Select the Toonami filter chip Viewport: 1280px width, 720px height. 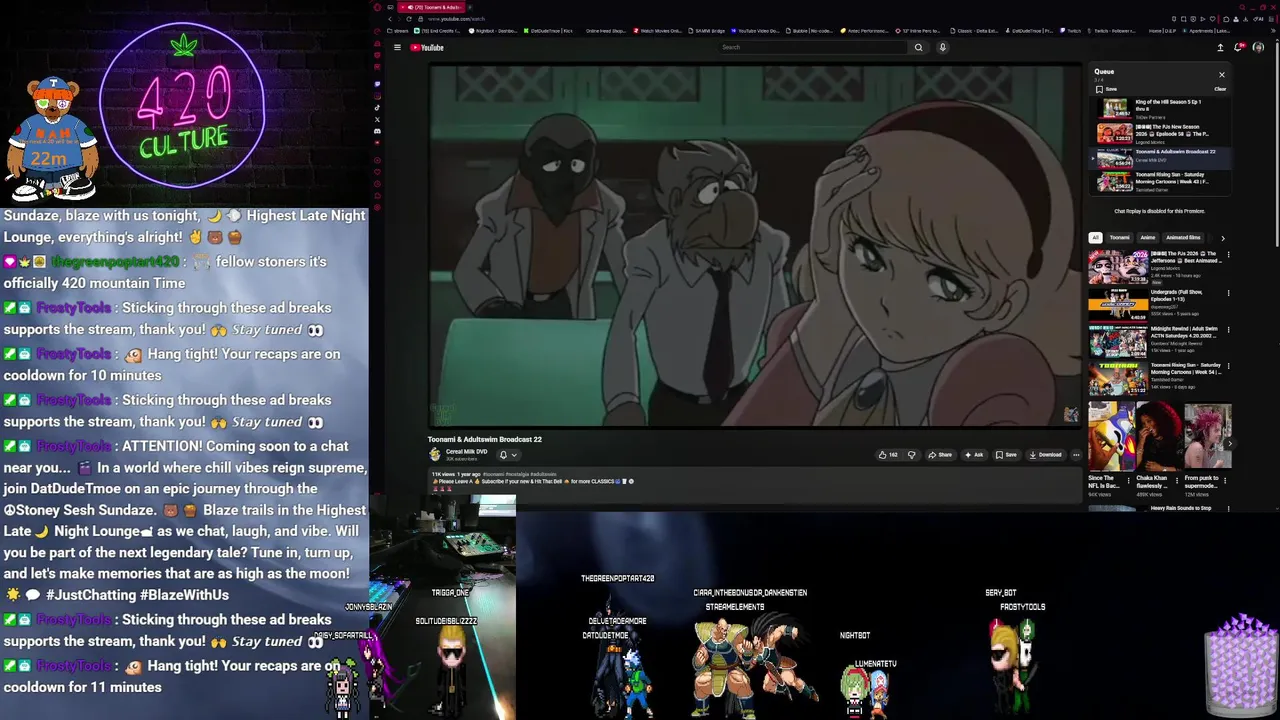coord(1119,238)
